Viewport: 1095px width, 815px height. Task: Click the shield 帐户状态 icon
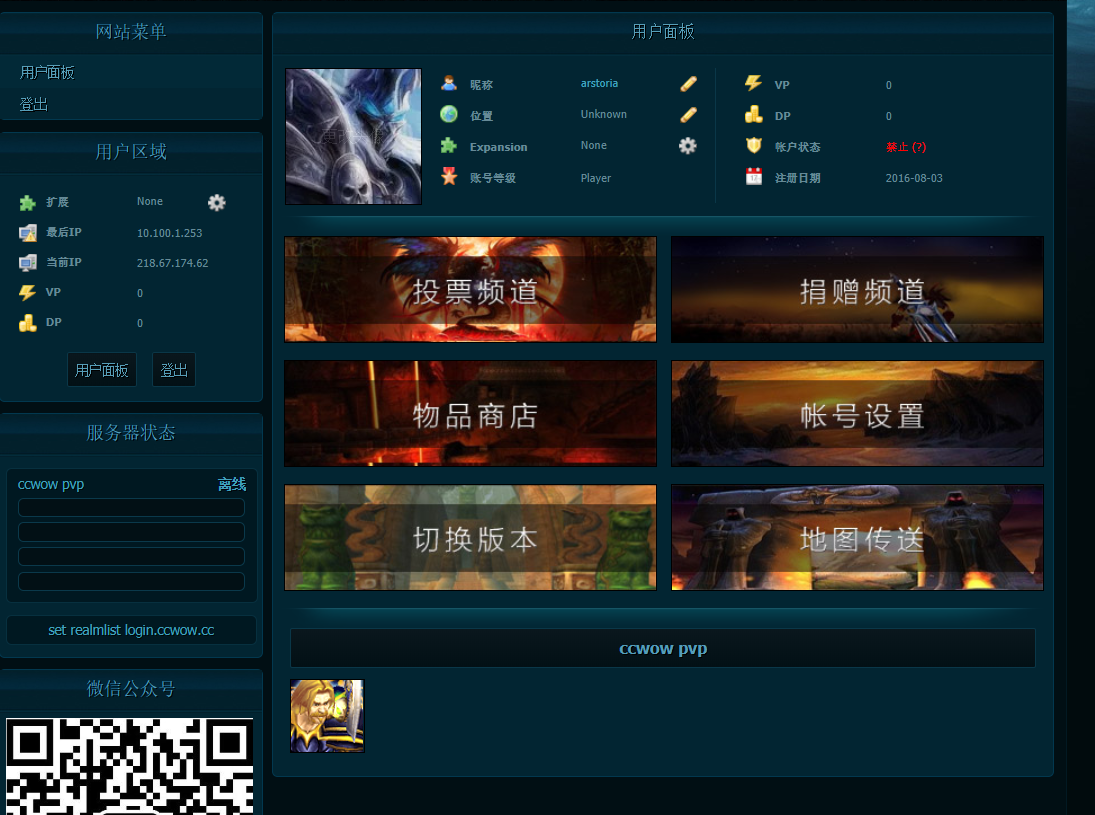(x=754, y=146)
